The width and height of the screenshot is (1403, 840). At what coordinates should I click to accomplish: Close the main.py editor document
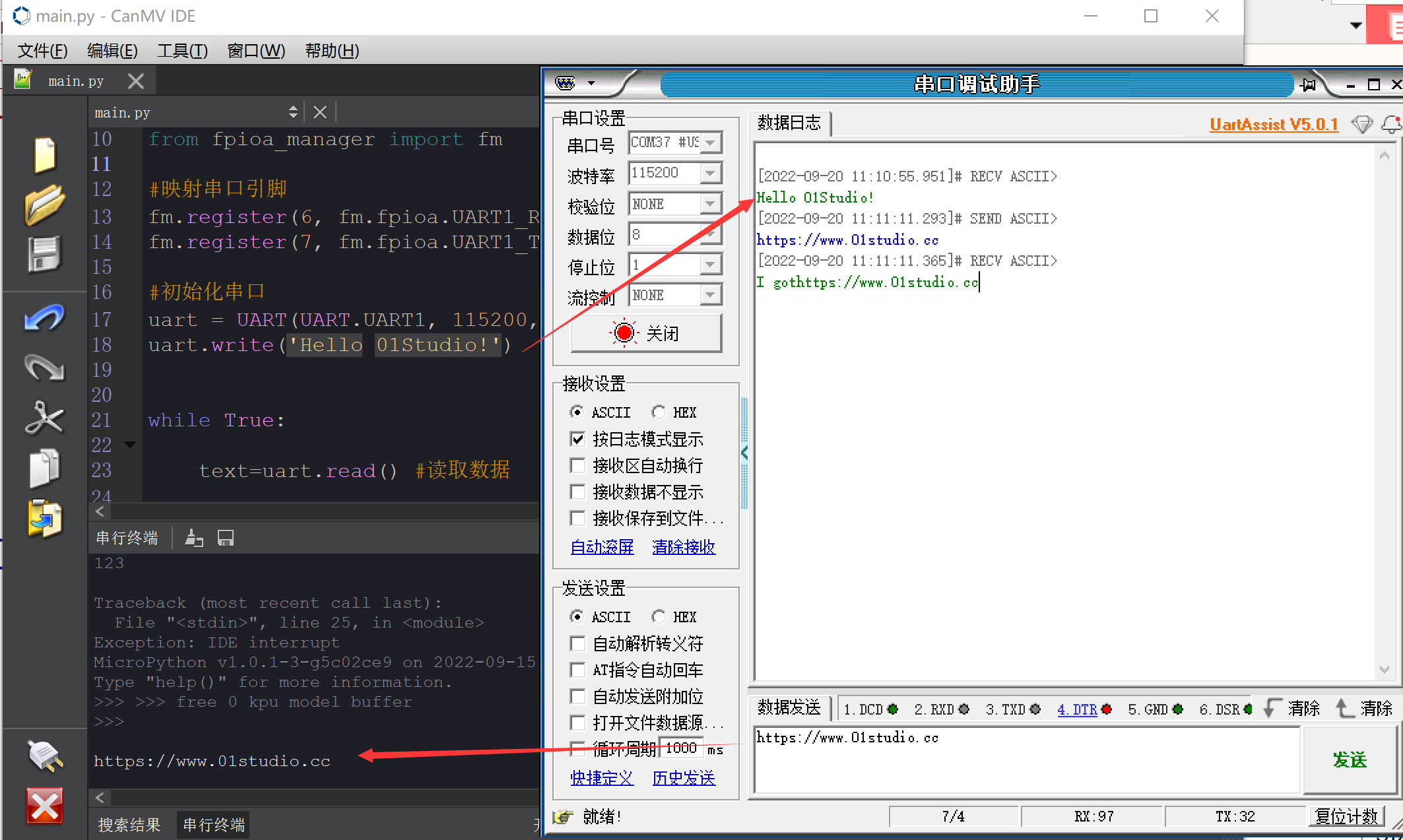pos(320,112)
